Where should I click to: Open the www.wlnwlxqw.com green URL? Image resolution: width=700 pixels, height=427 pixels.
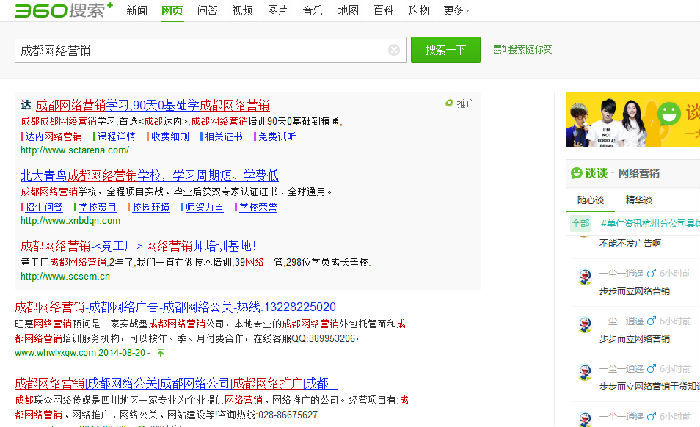pyautogui.click(x=55, y=353)
